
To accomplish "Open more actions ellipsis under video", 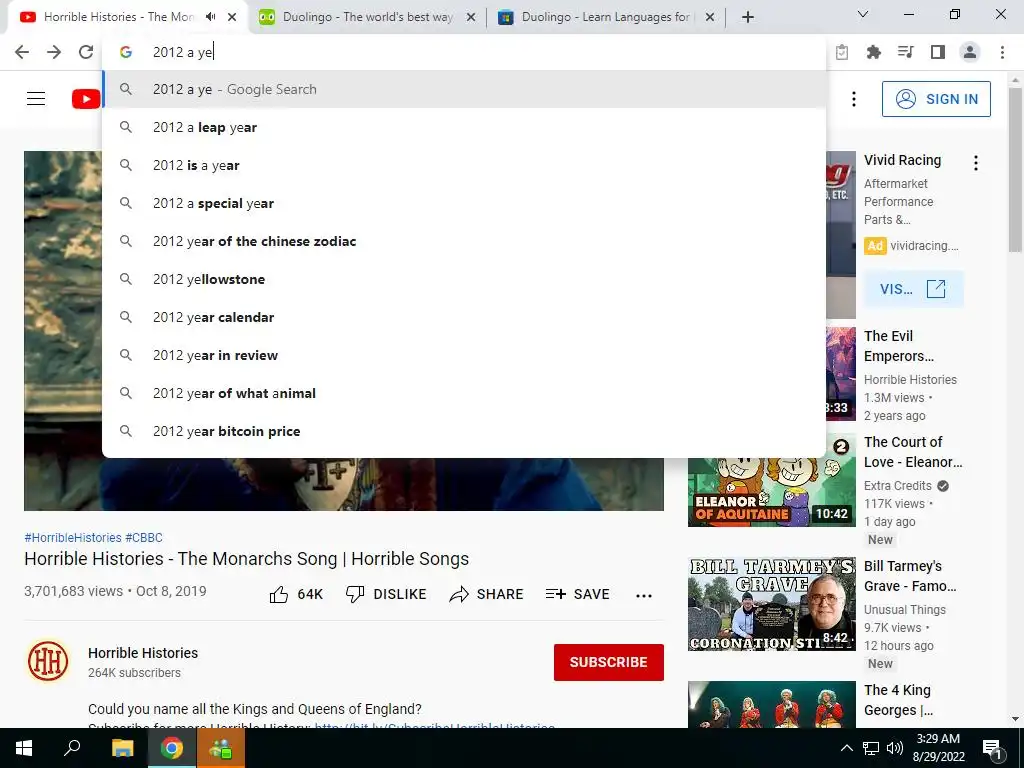I will (x=644, y=595).
